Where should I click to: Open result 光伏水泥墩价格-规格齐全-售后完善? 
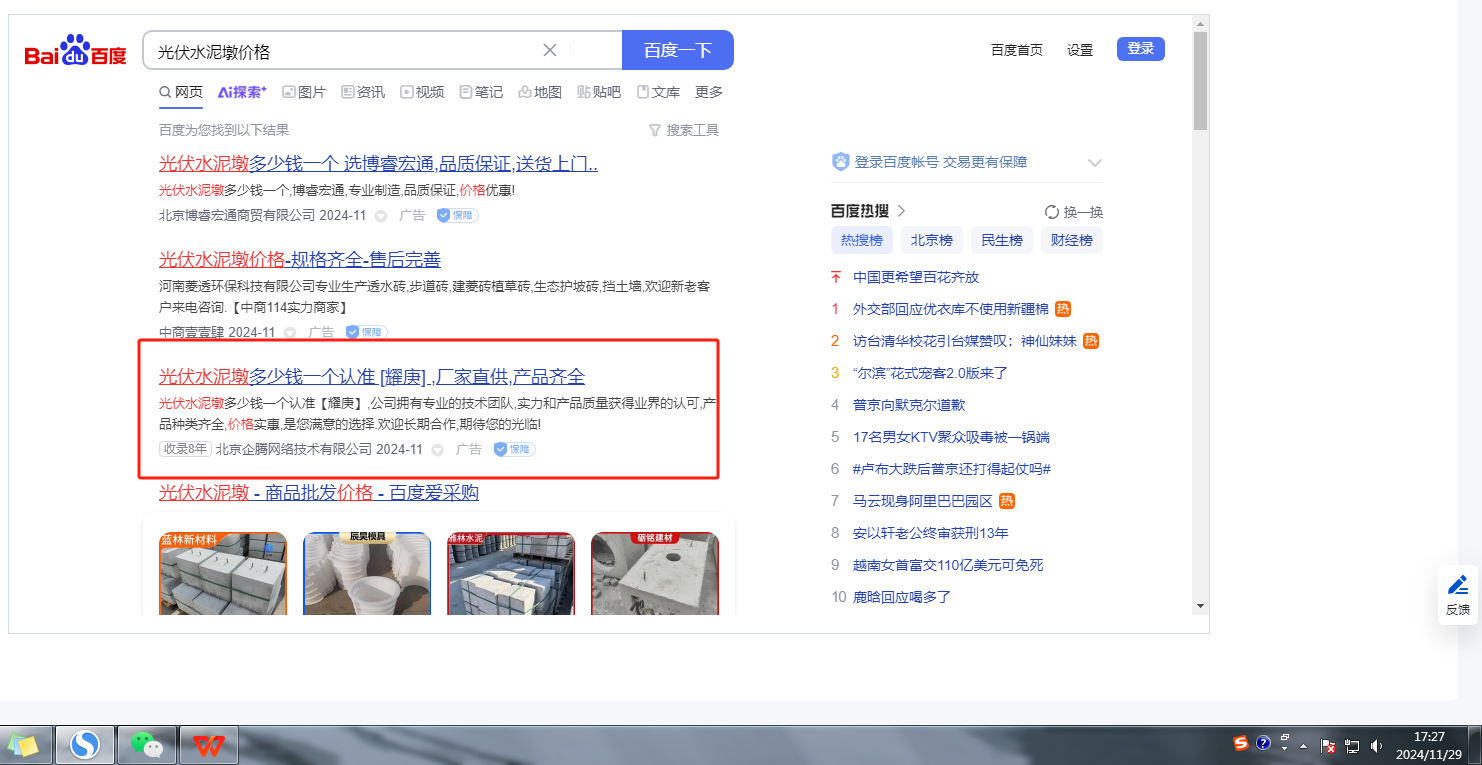(x=300, y=259)
